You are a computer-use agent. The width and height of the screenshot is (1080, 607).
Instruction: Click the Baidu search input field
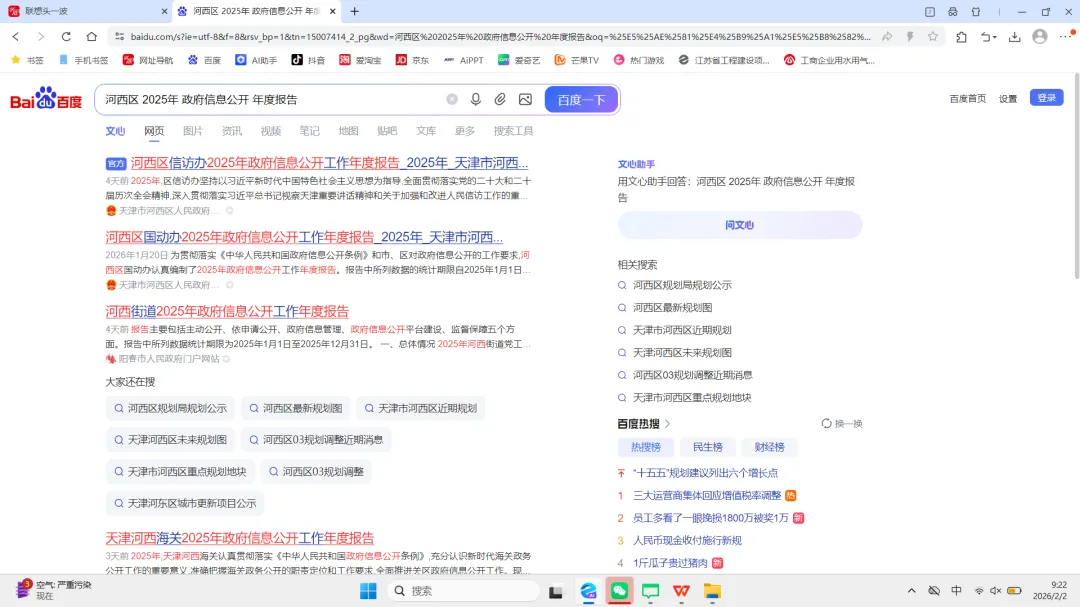point(272,99)
